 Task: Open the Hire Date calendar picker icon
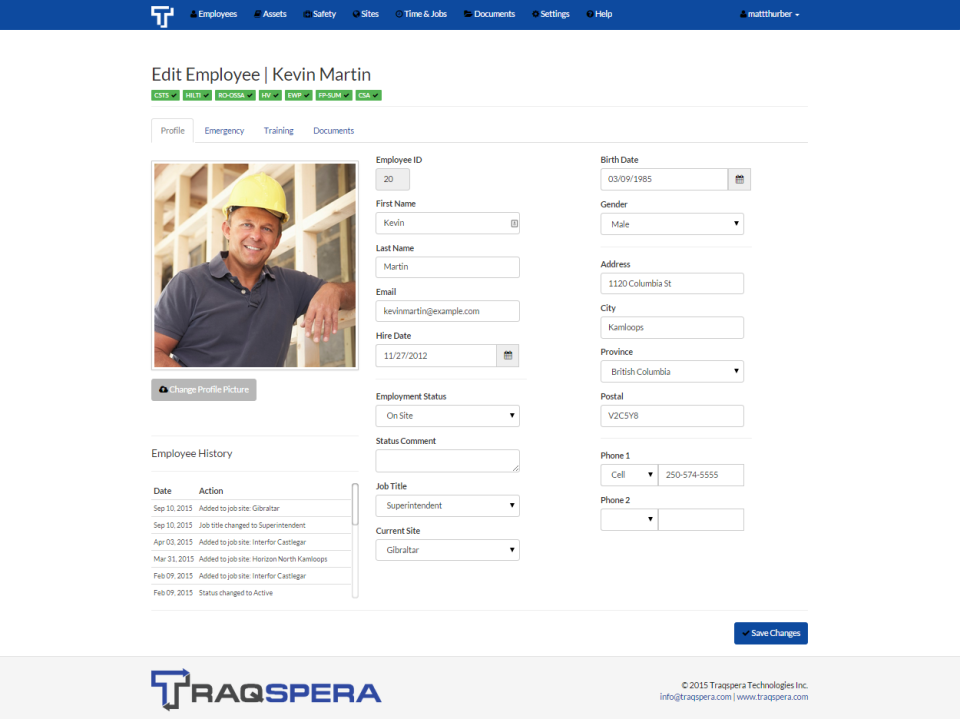click(x=508, y=355)
